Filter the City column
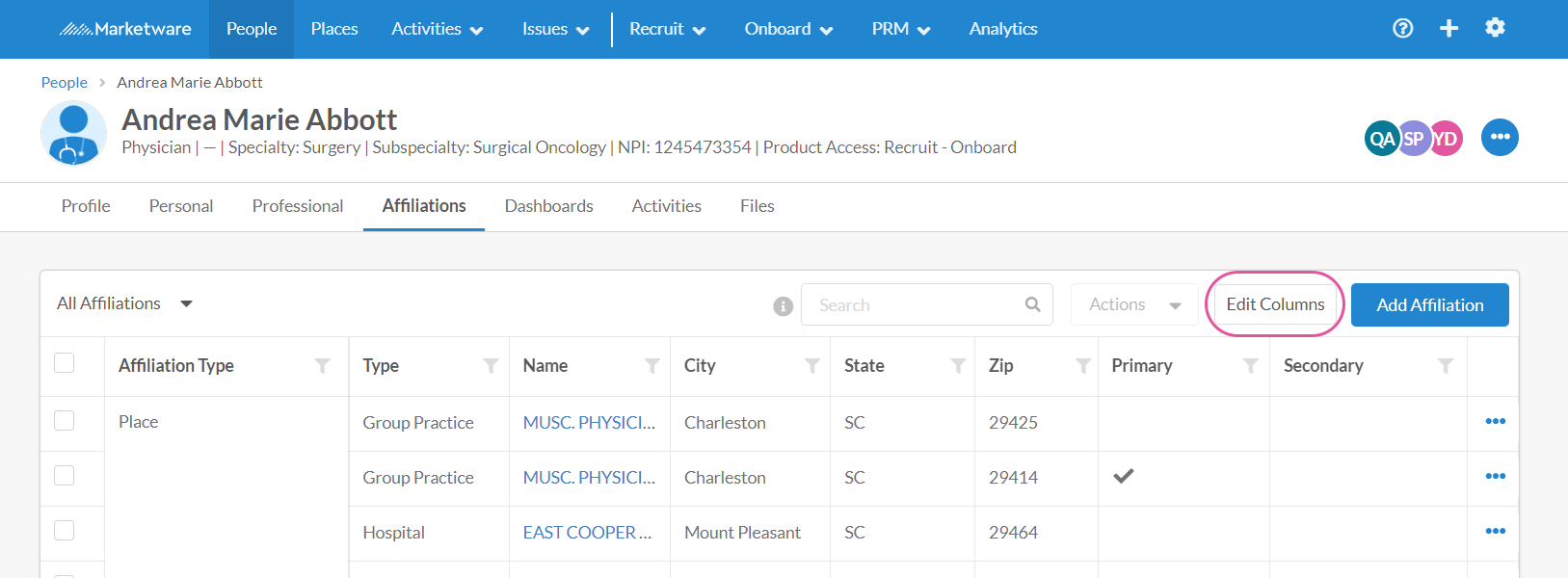Viewport: 1568px width, 578px height. [812, 366]
